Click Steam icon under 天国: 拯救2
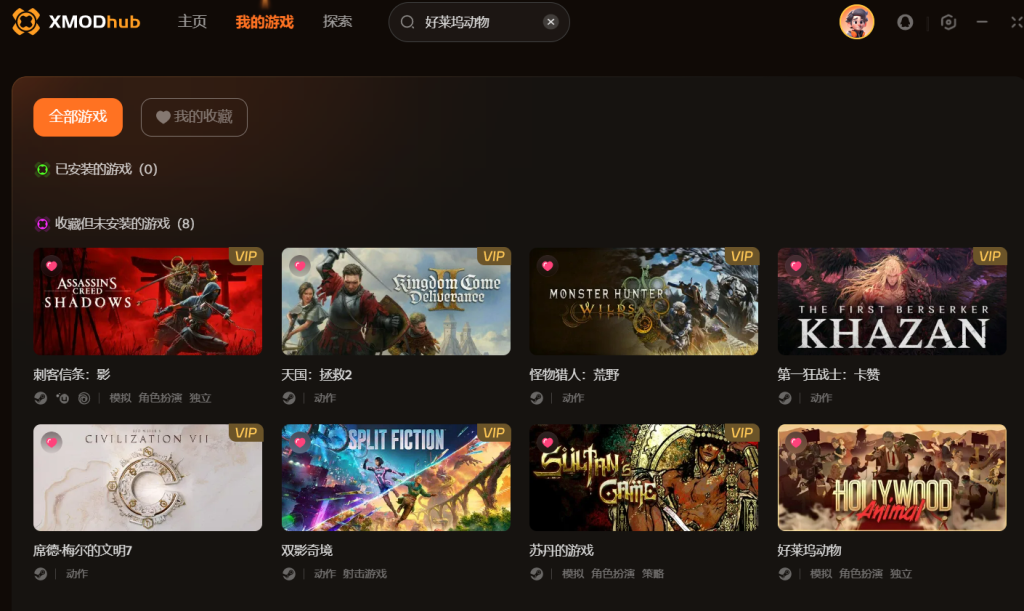 [289, 398]
